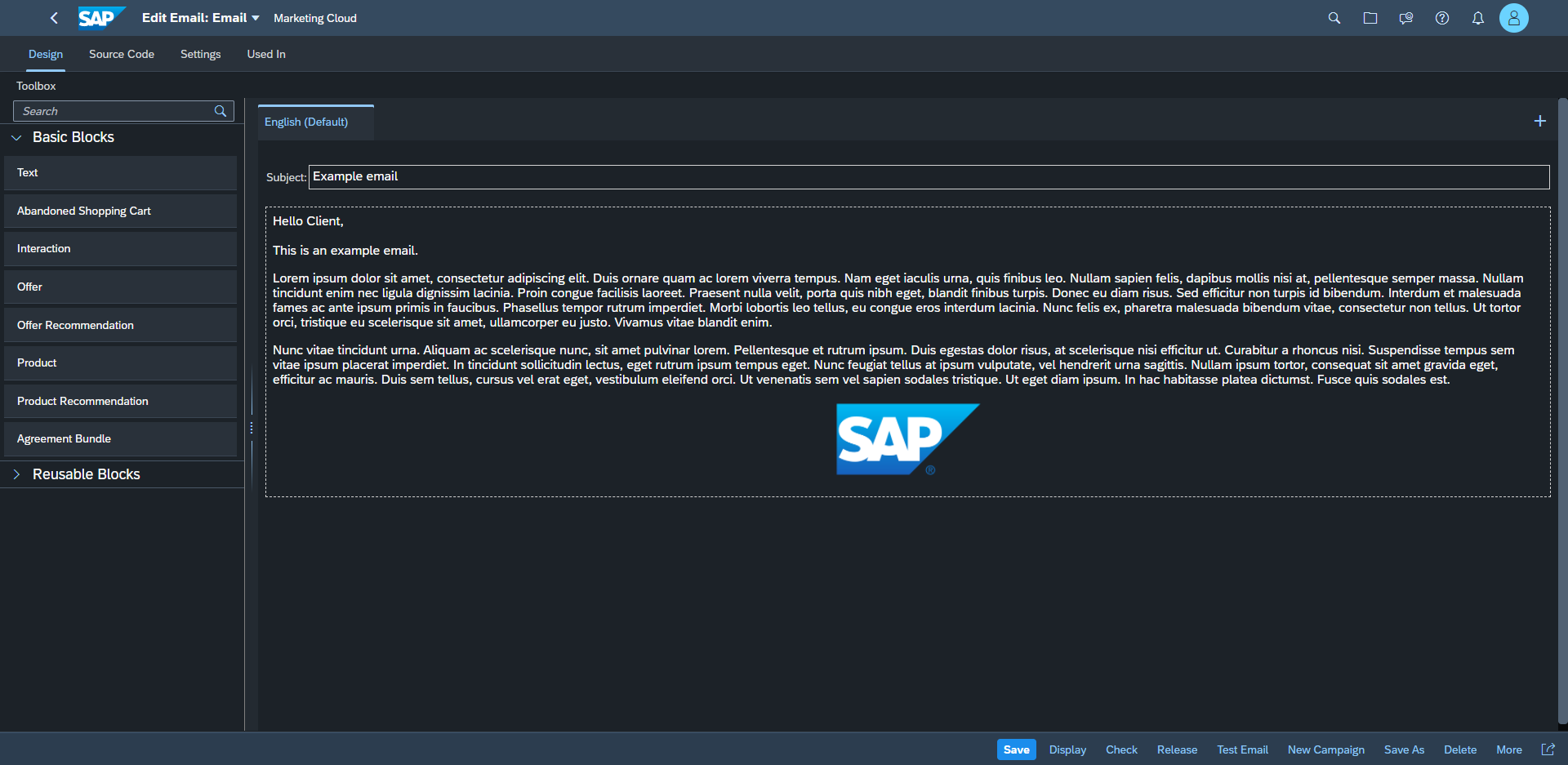Expand the Reusable Blocks section
This screenshot has height=765, width=1568.
tap(16, 474)
